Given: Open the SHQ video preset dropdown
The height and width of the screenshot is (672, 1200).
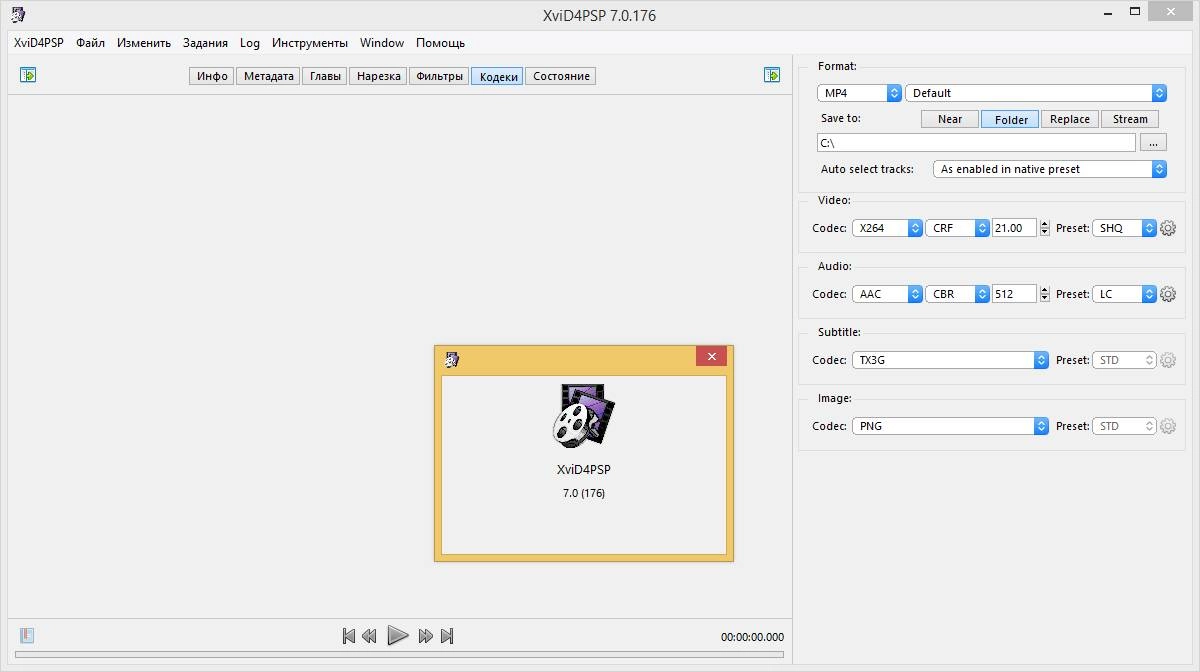Looking at the screenshot, I should click(1124, 228).
